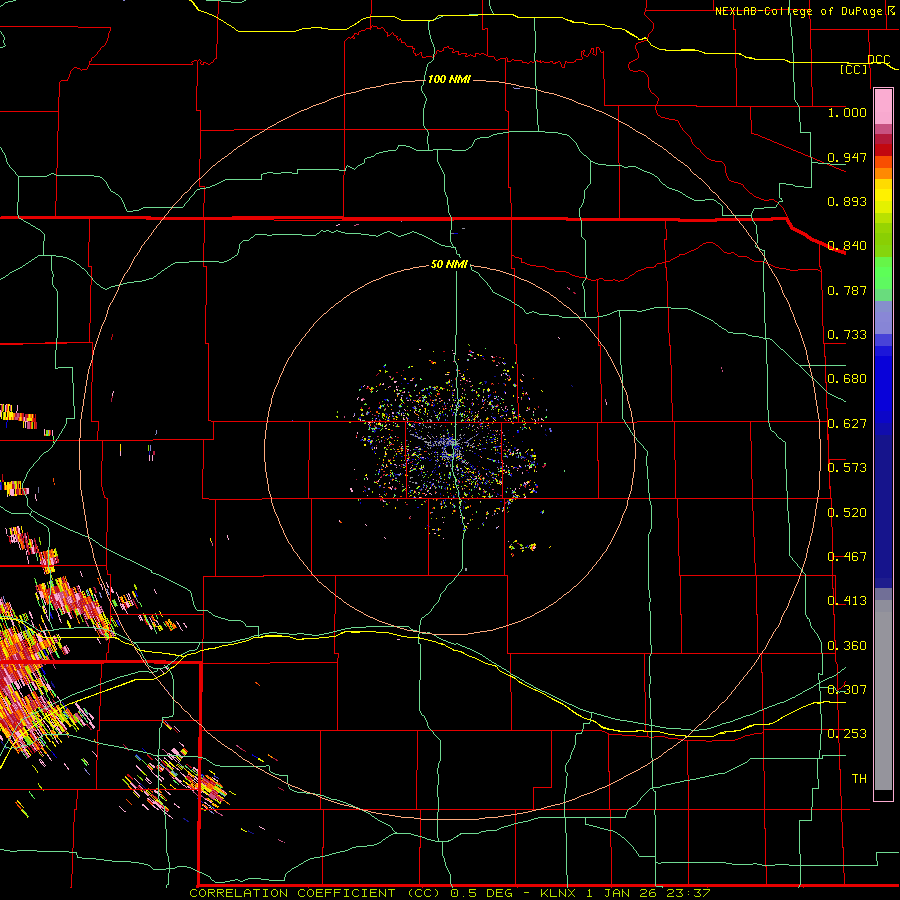Click the 0.893 color scale value
Viewport: 900px width, 900px height.
coord(847,201)
